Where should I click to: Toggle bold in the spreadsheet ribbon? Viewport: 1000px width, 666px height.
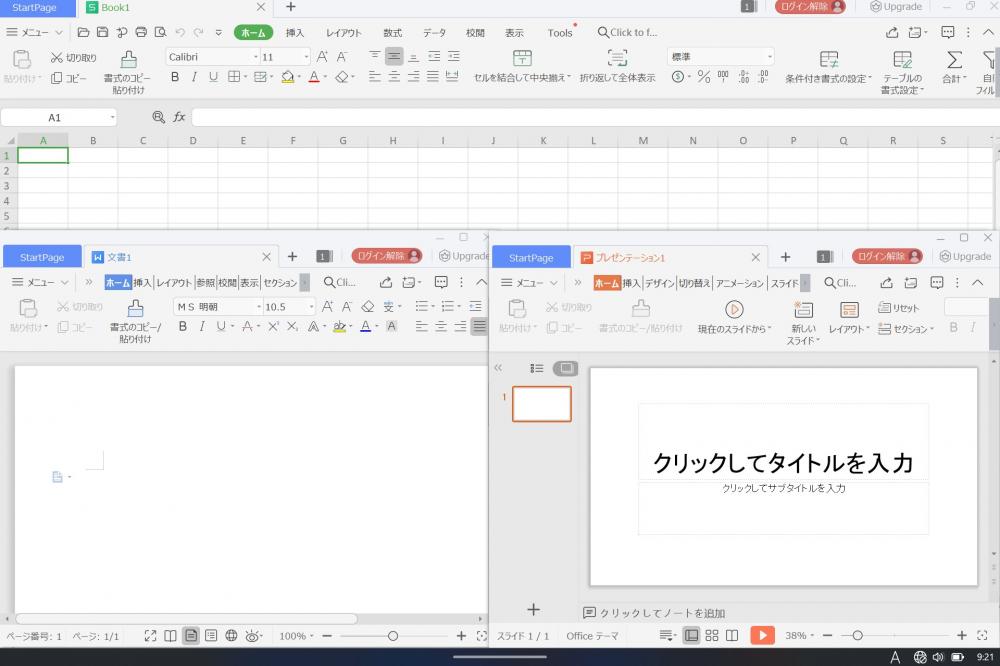175,77
